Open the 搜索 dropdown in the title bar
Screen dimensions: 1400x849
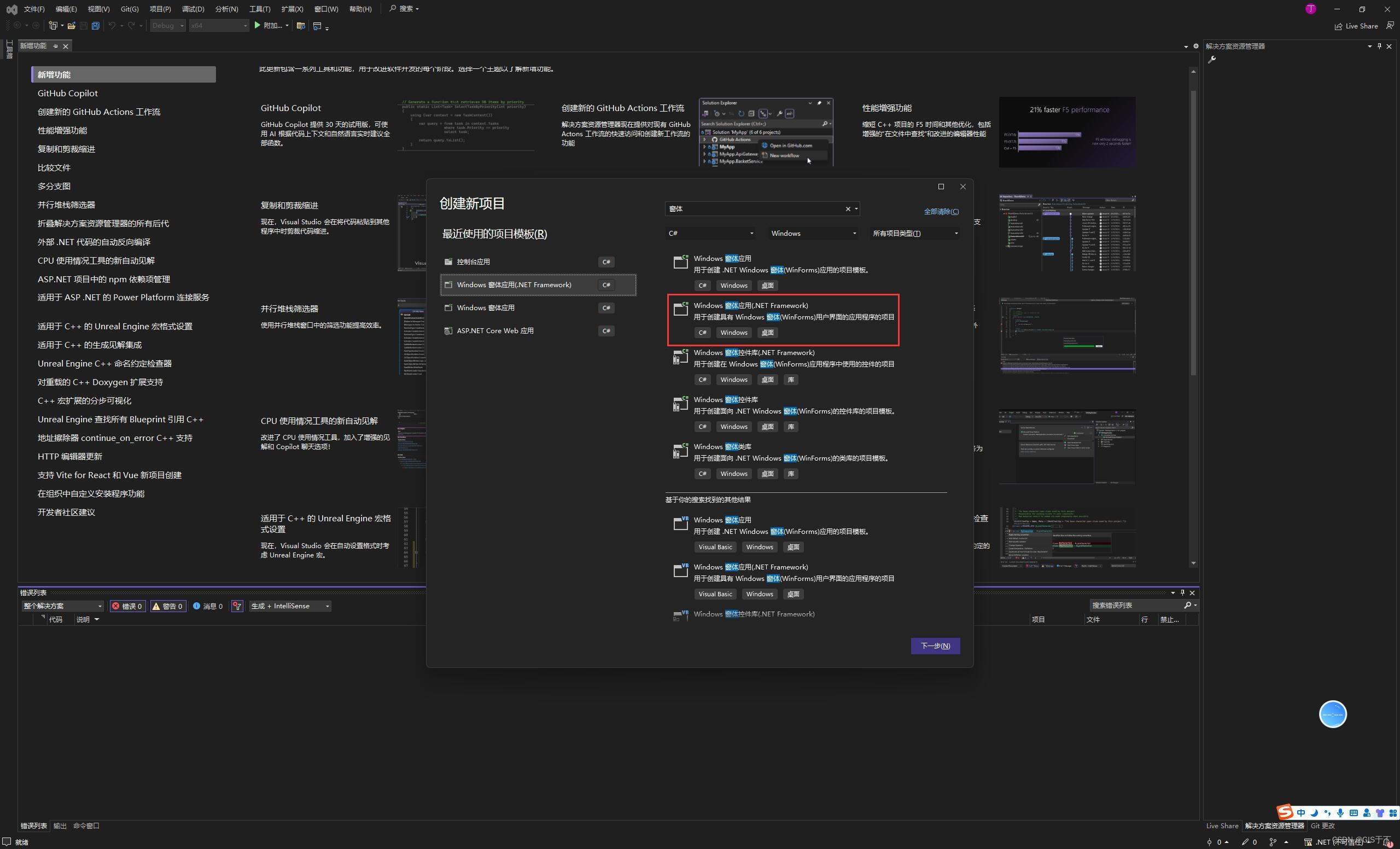(404, 9)
